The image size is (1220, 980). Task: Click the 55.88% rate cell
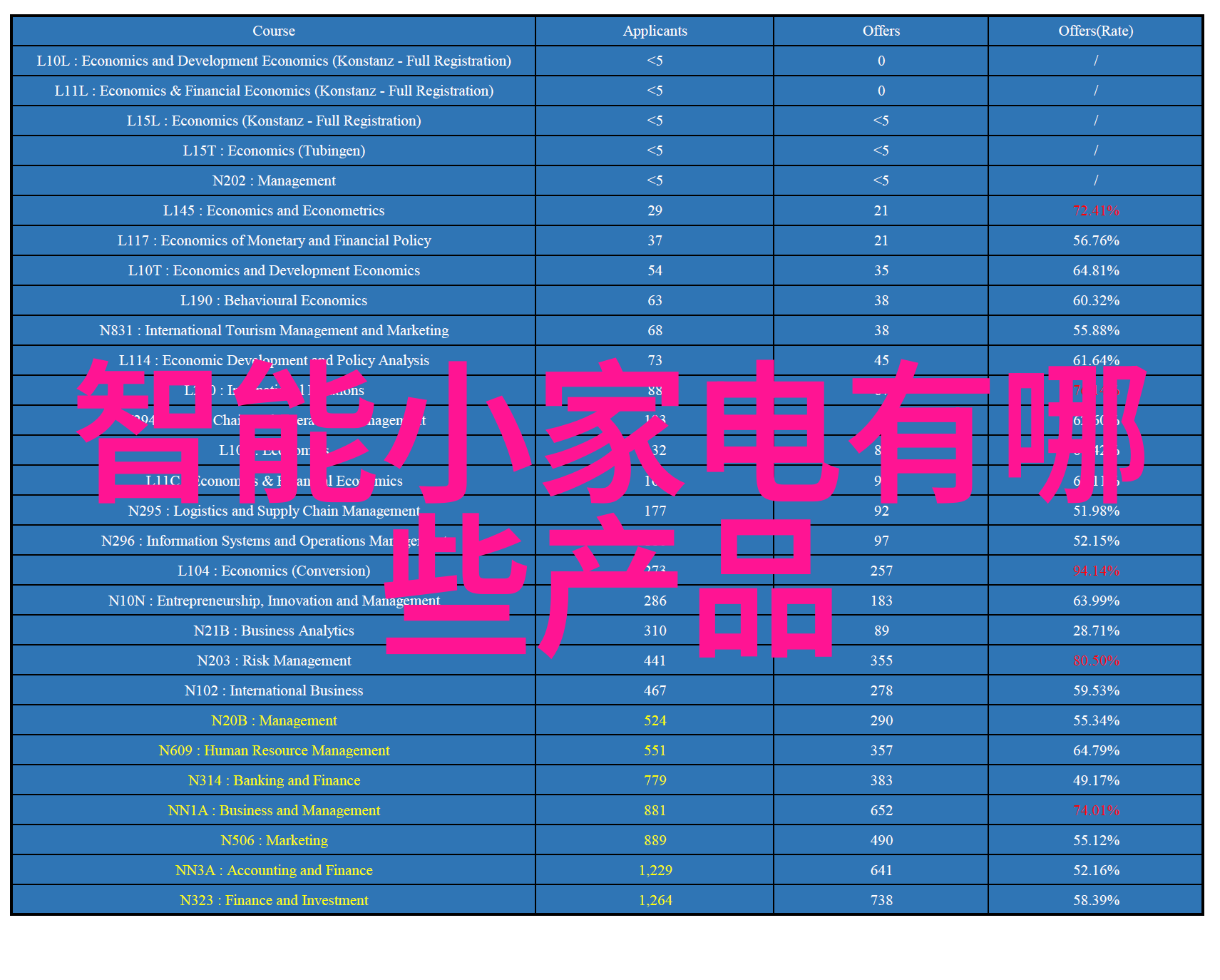pos(1096,330)
